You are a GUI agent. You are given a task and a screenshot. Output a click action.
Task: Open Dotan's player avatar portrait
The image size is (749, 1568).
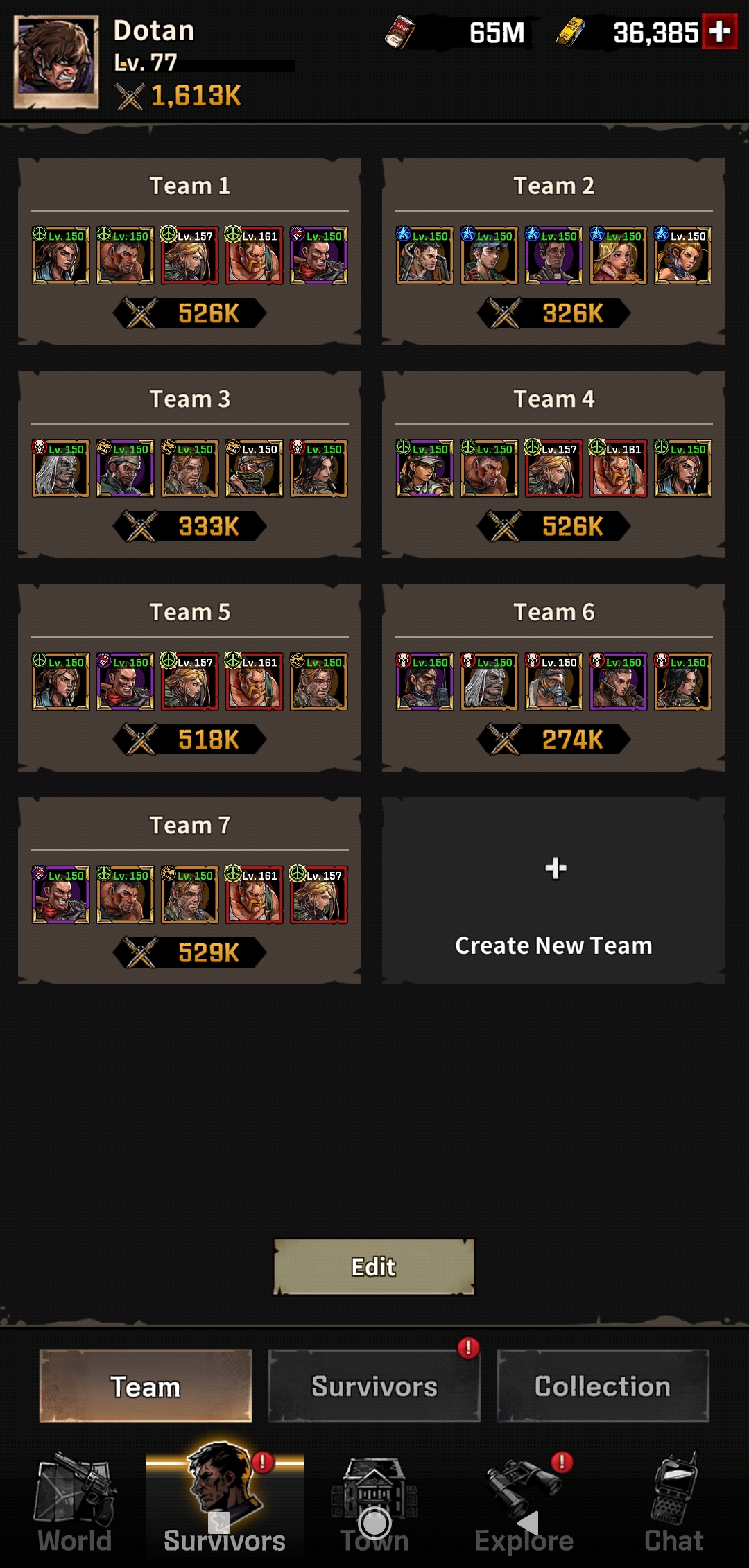click(x=56, y=62)
